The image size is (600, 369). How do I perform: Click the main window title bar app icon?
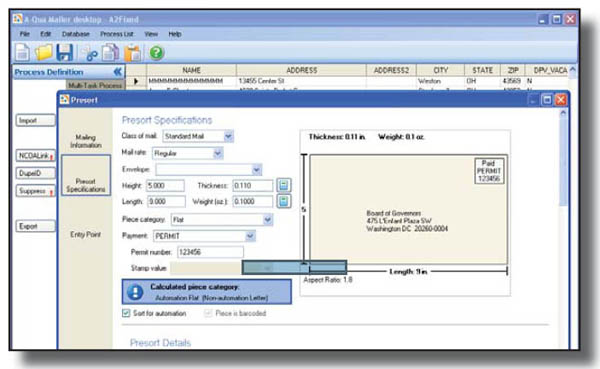[x=18, y=19]
